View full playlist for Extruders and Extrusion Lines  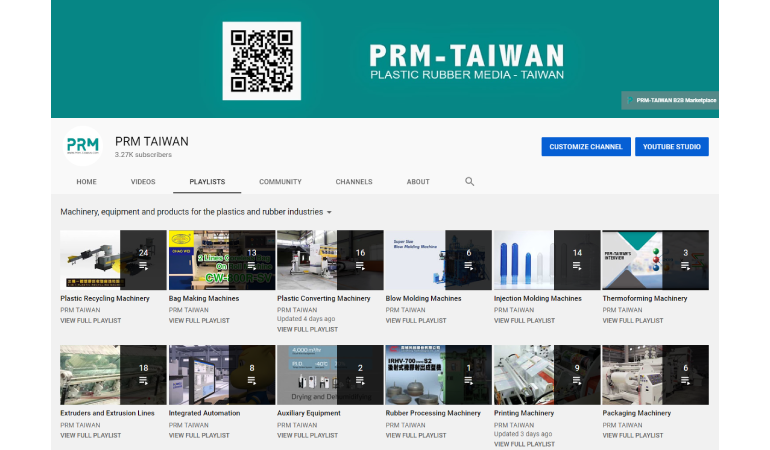pyautogui.click(x=91, y=435)
